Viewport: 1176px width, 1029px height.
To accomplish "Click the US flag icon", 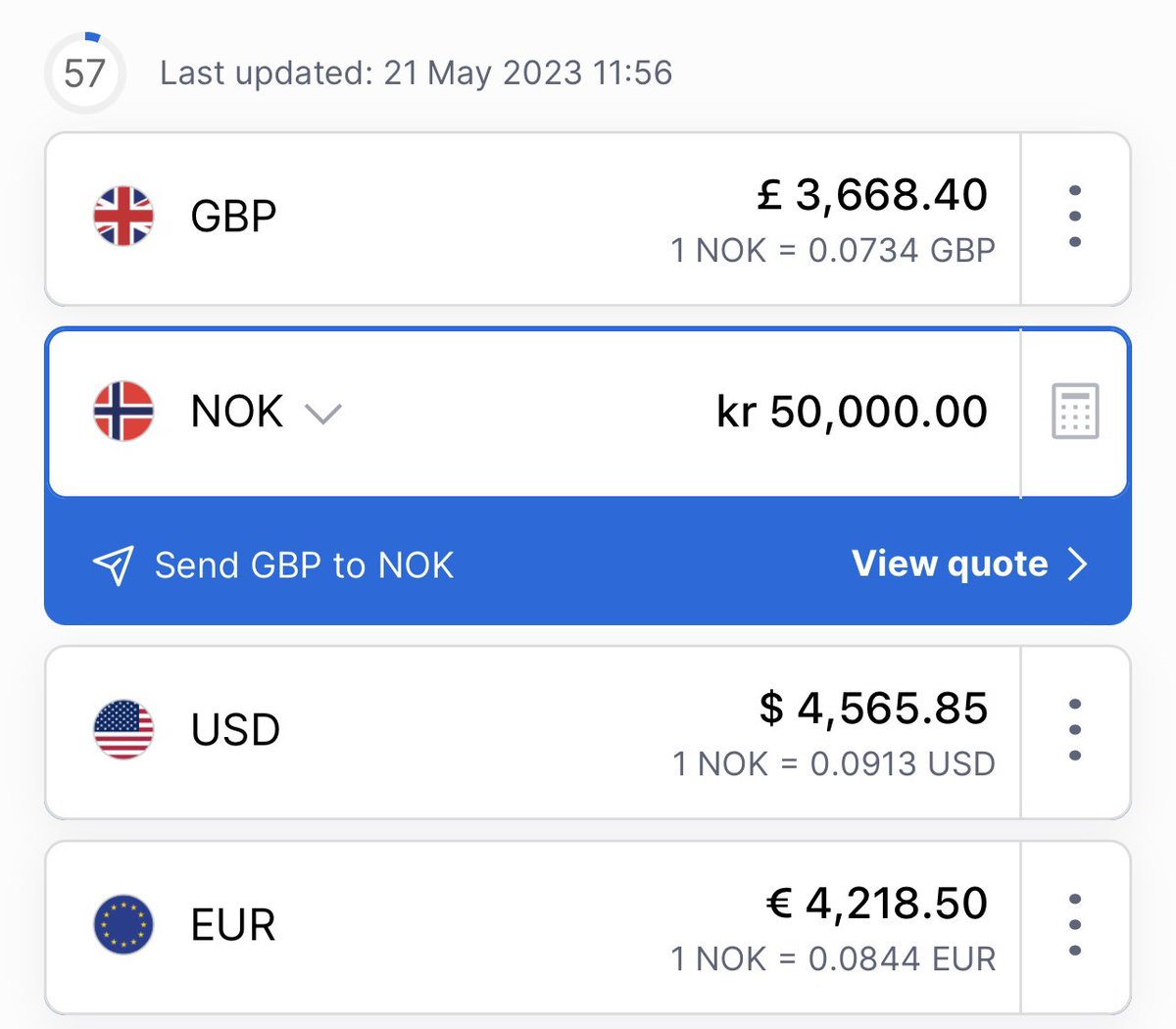I will (123, 729).
